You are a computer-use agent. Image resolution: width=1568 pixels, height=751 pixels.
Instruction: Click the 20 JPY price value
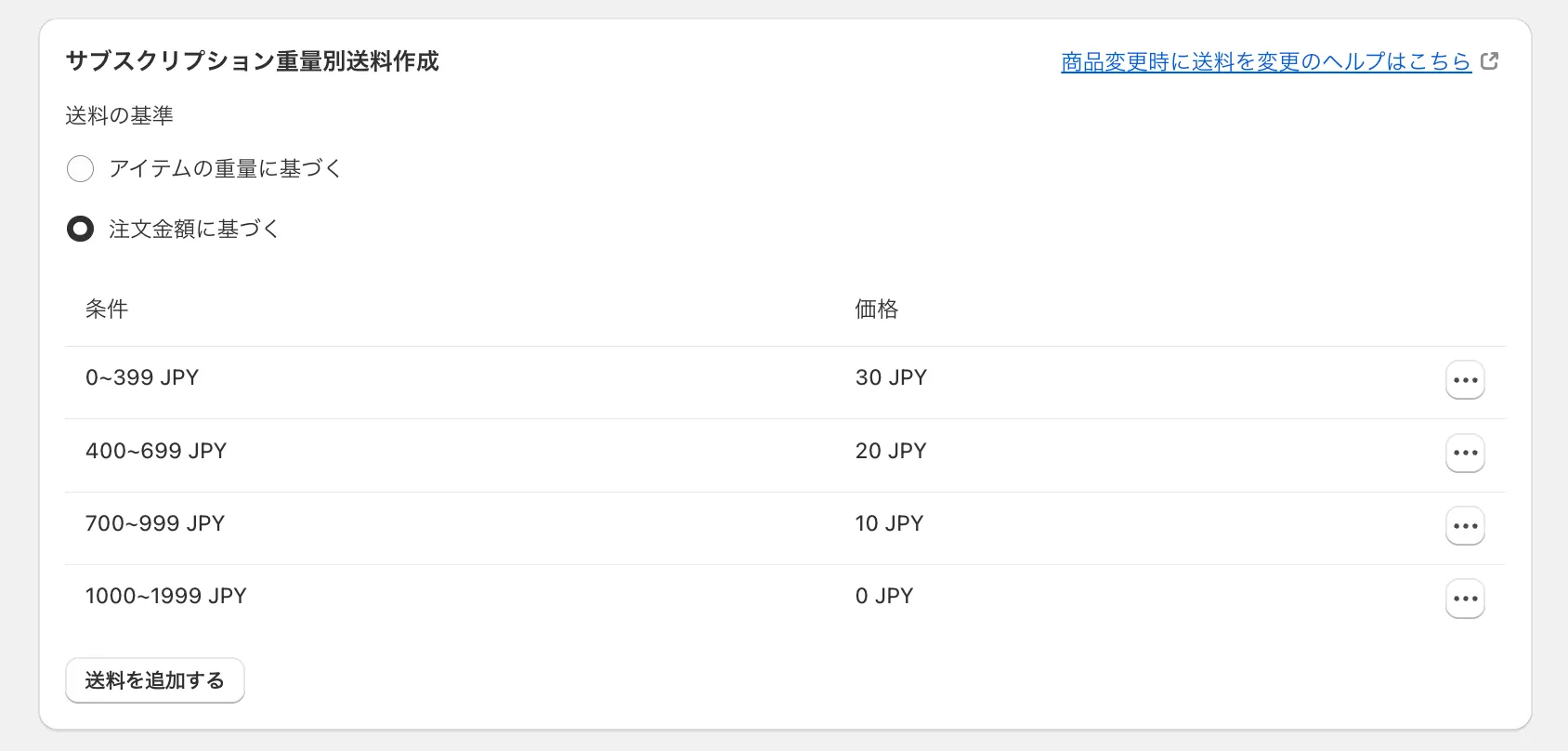click(x=891, y=451)
